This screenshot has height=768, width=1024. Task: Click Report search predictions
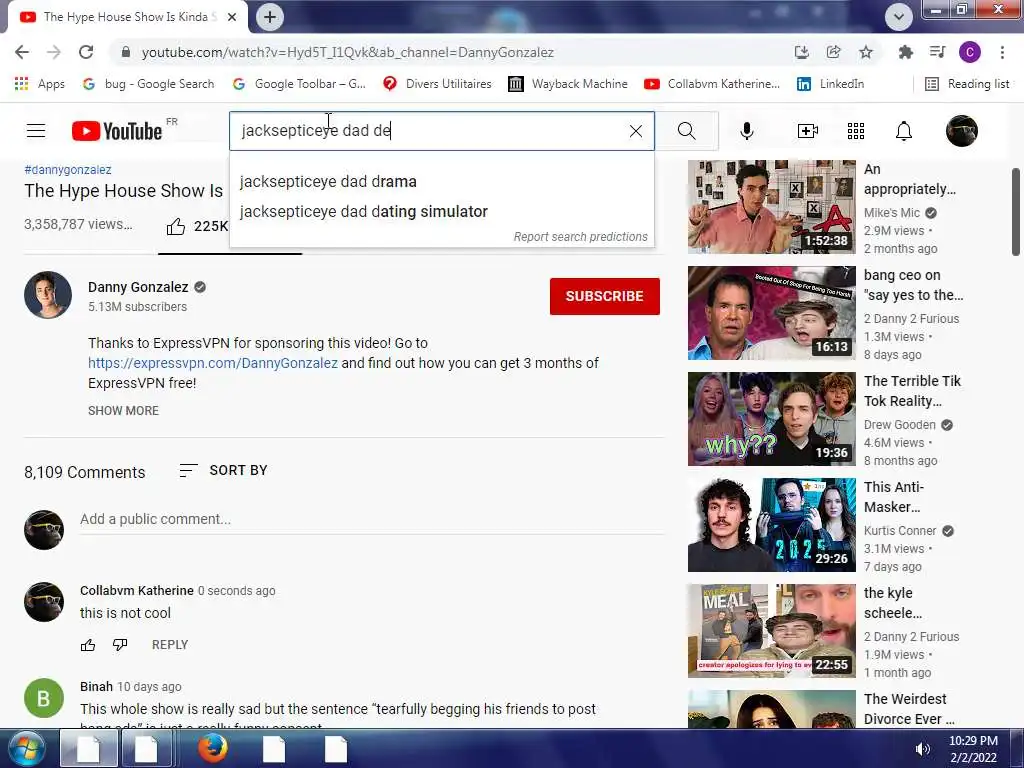[581, 236]
